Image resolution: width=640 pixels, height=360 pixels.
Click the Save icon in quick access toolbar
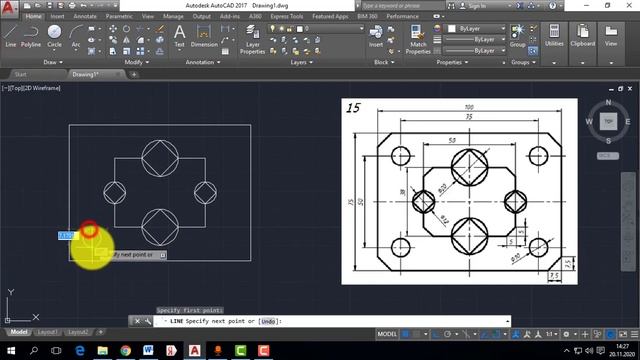(49, 6)
